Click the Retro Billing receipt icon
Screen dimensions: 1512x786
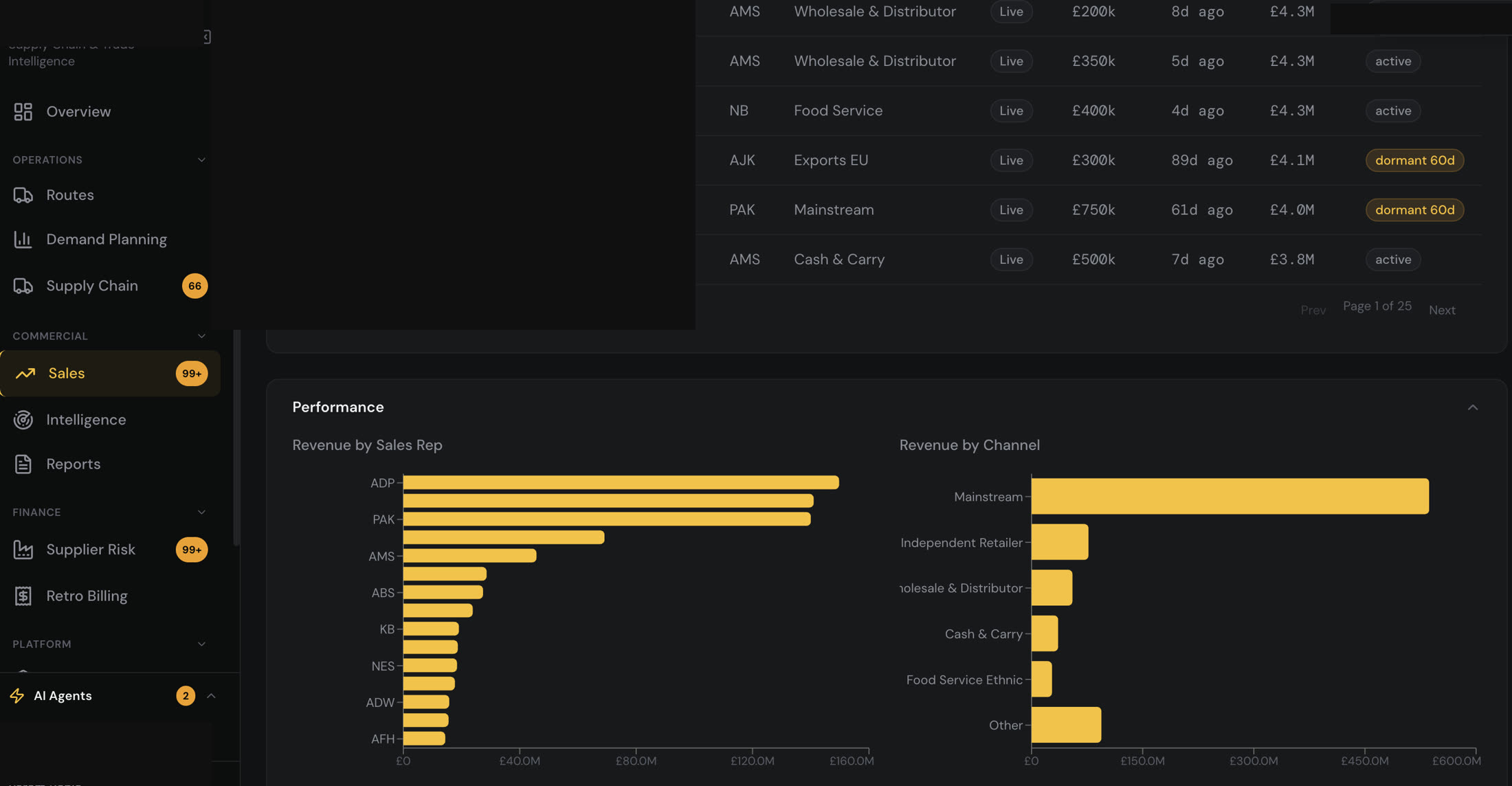[x=23, y=596]
